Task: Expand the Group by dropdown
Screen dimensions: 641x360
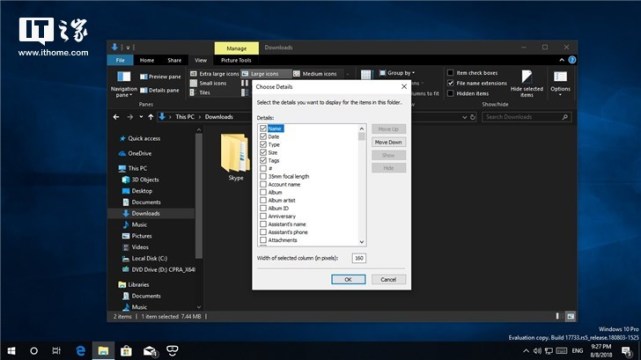Action: pos(397,73)
